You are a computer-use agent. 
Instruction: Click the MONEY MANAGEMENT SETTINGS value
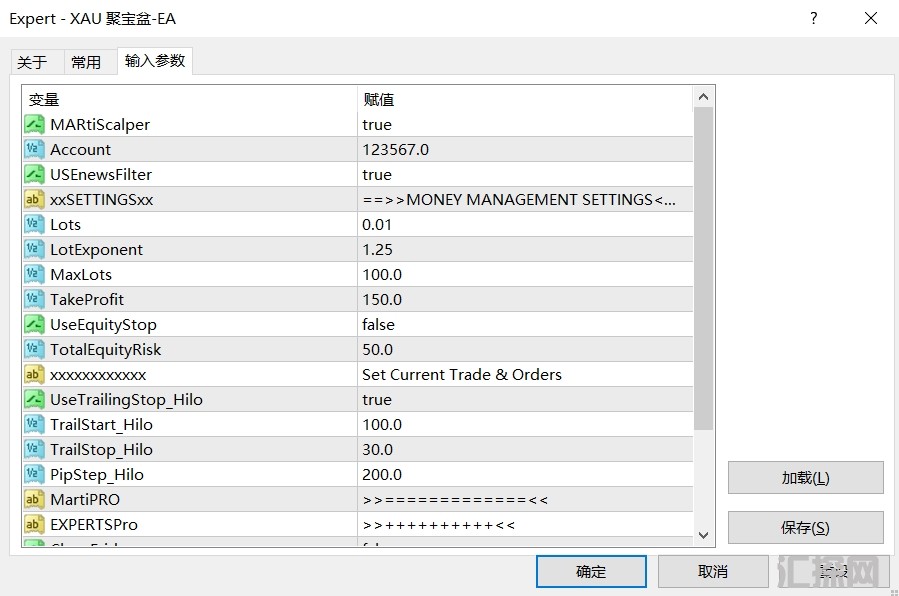(x=519, y=199)
